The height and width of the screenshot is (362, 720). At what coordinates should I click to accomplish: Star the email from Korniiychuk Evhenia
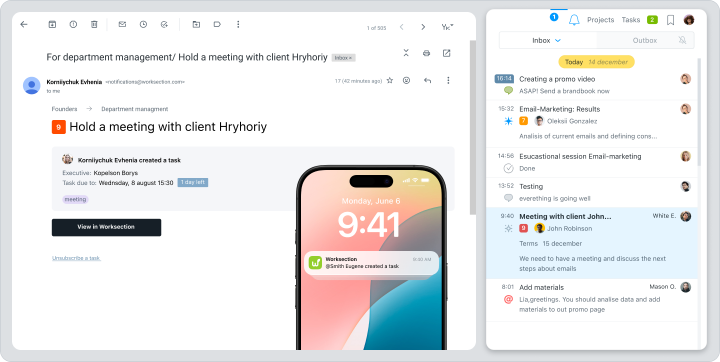[390, 80]
